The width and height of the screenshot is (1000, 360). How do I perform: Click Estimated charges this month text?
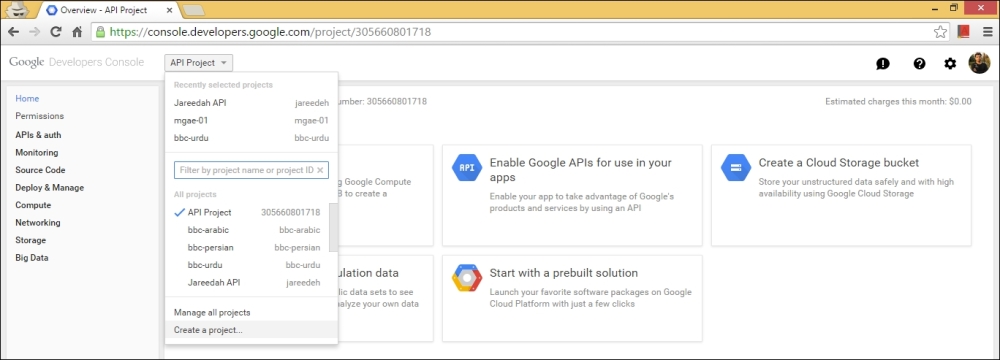pyautogui.click(x=899, y=101)
